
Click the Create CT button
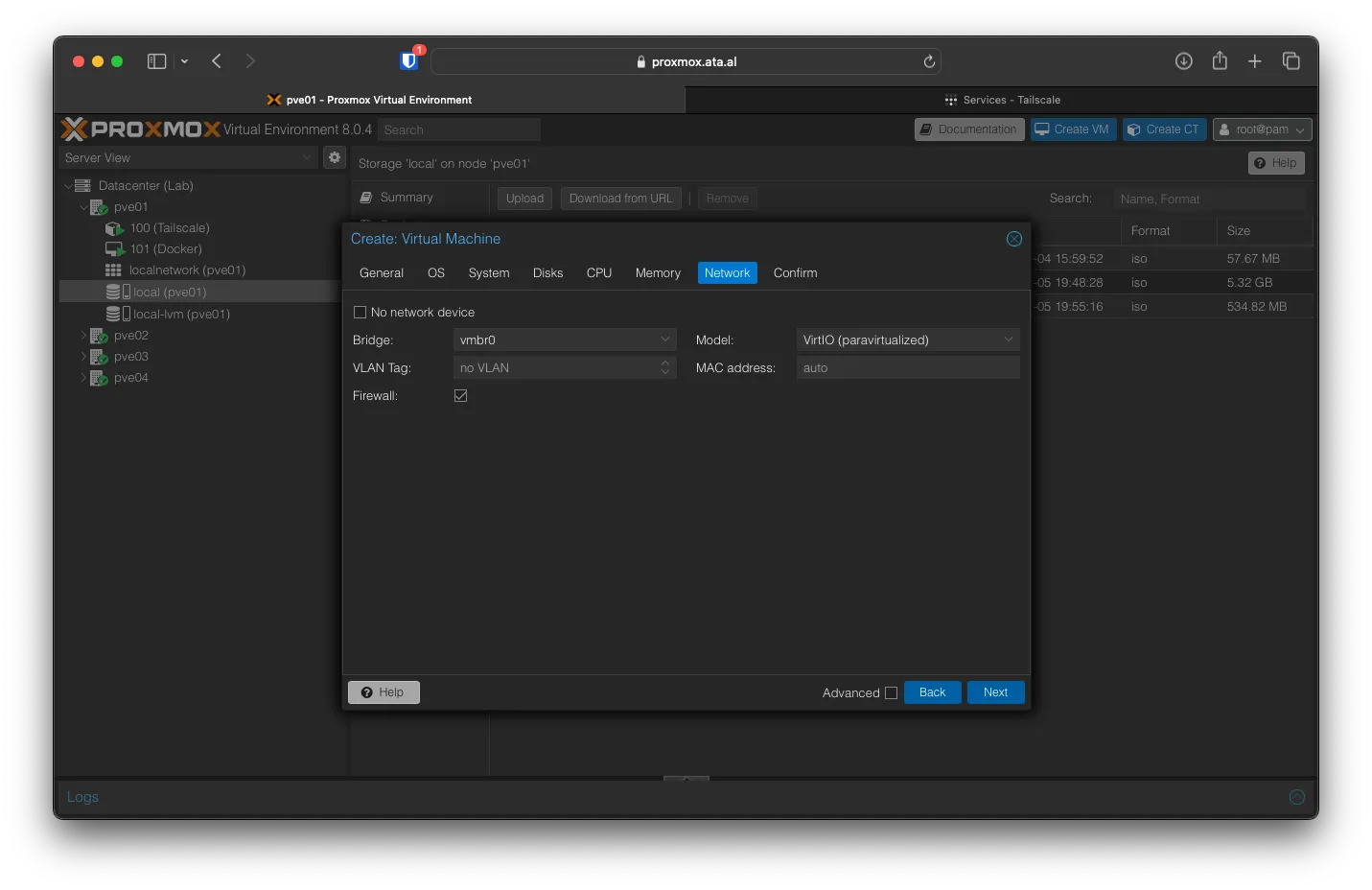(x=1164, y=129)
